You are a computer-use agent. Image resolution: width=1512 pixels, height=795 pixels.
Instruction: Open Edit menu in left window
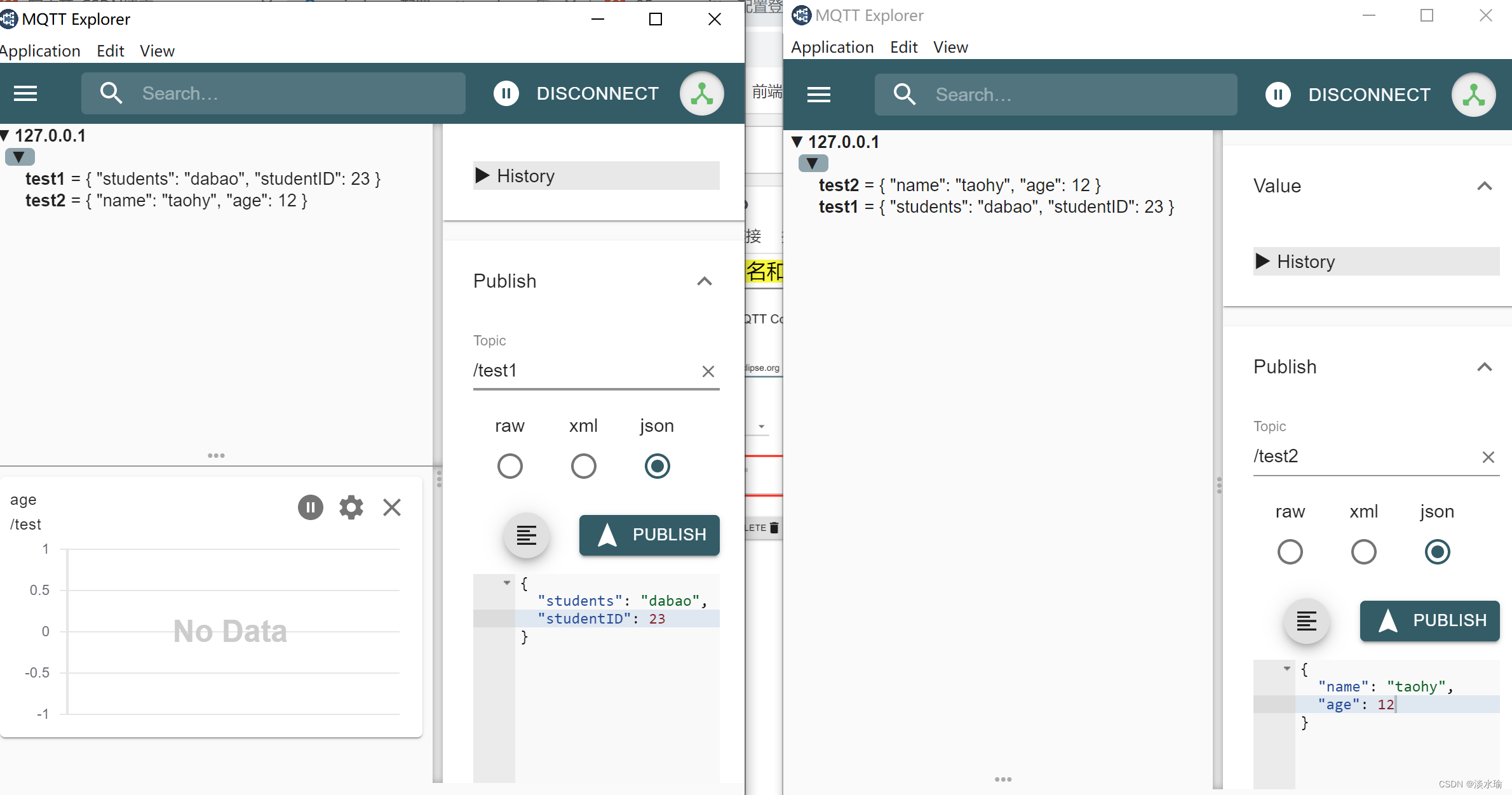coord(111,51)
